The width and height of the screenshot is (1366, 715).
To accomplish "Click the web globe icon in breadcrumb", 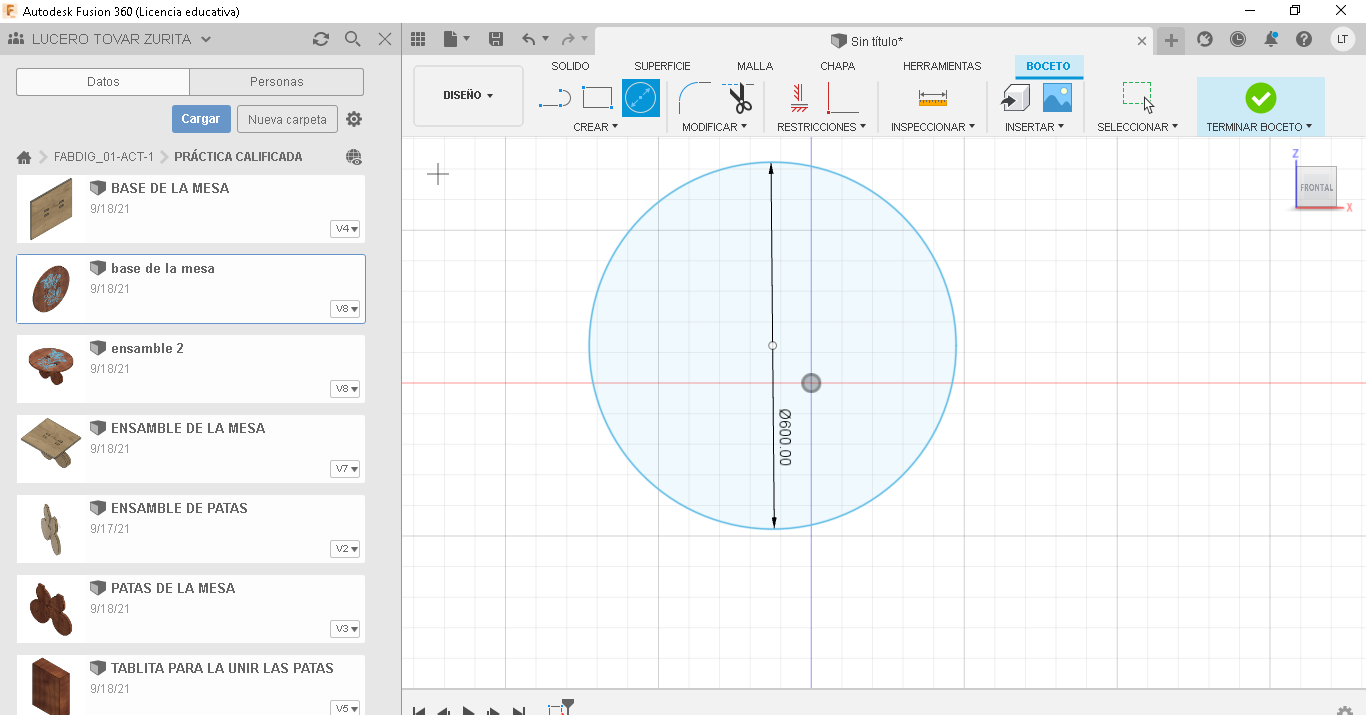I will click(x=353, y=157).
